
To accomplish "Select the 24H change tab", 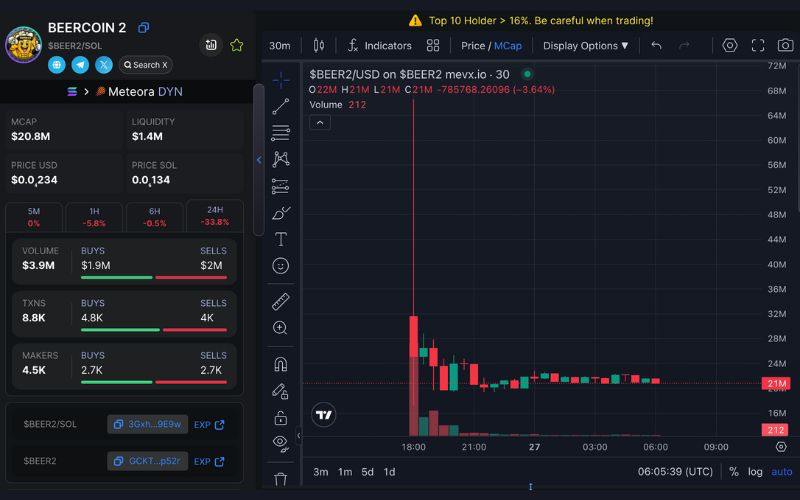I will pyautogui.click(x=215, y=216).
